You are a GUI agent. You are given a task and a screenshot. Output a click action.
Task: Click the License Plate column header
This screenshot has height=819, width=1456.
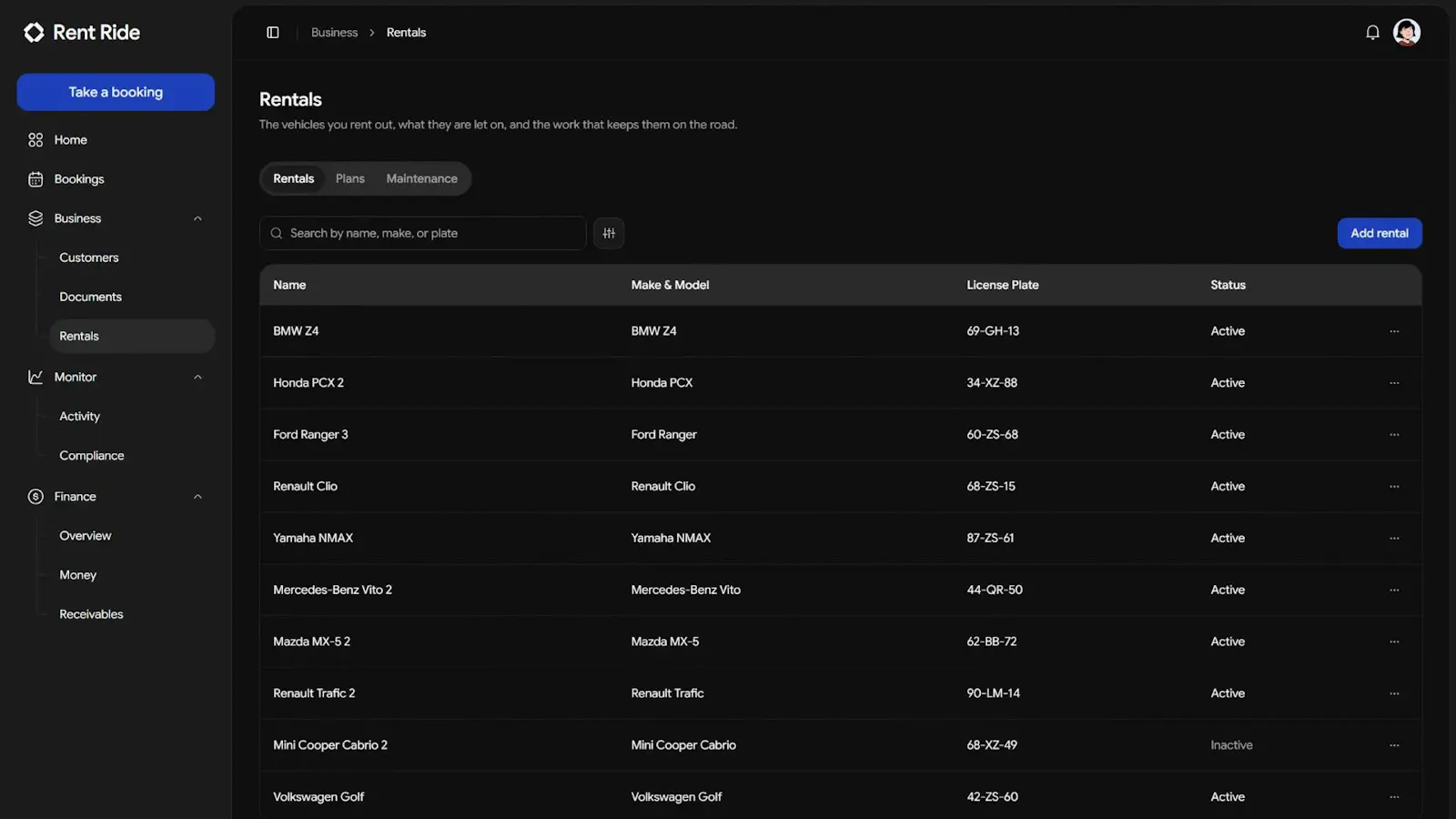coord(1002,285)
